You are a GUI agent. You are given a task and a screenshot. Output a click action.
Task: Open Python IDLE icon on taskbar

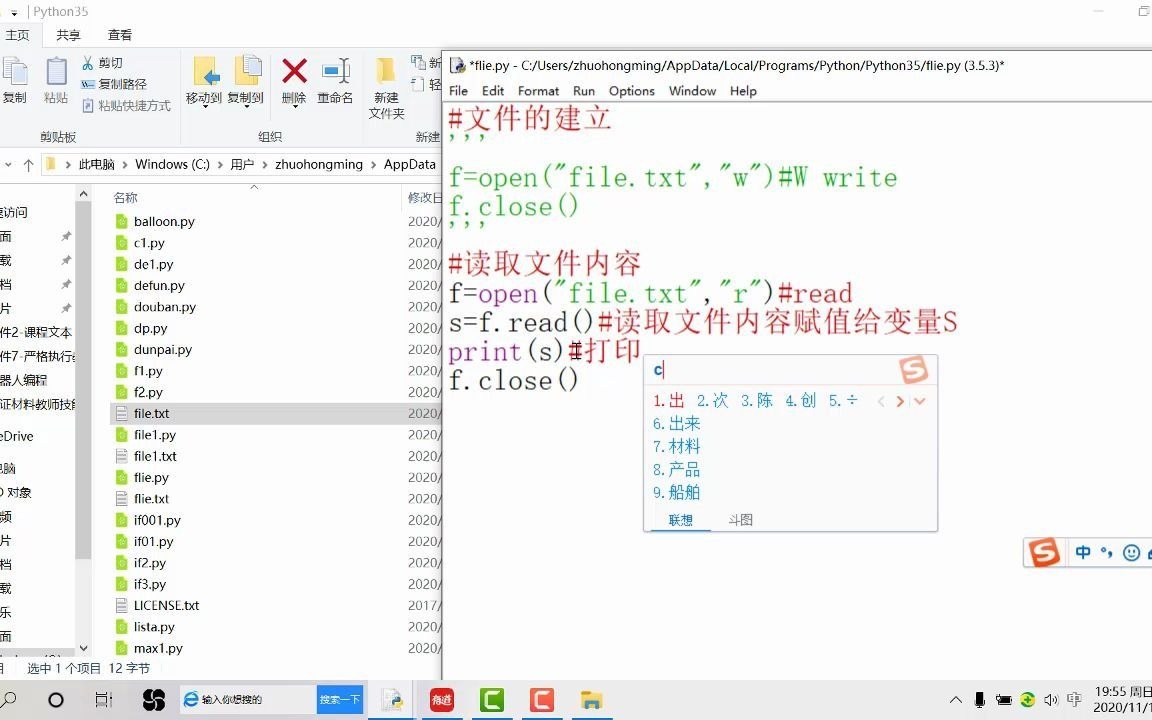tap(392, 699)
